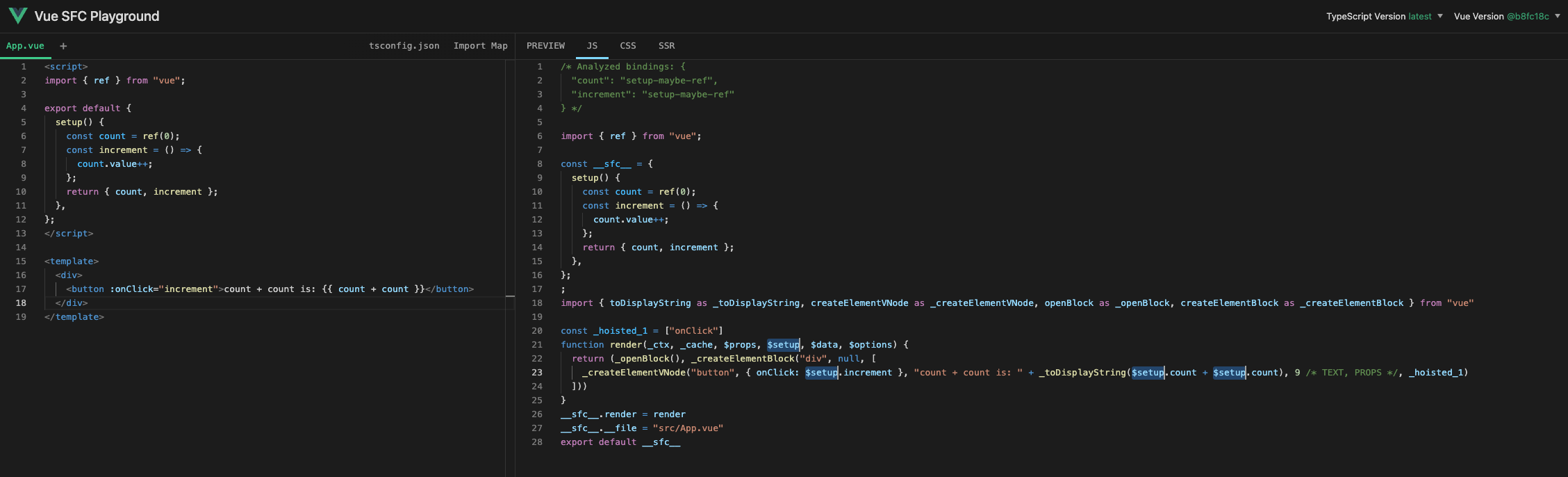Click the </script> closing tag line
Viewport: 1568px width, 477px height.
(x=69, y=234)
